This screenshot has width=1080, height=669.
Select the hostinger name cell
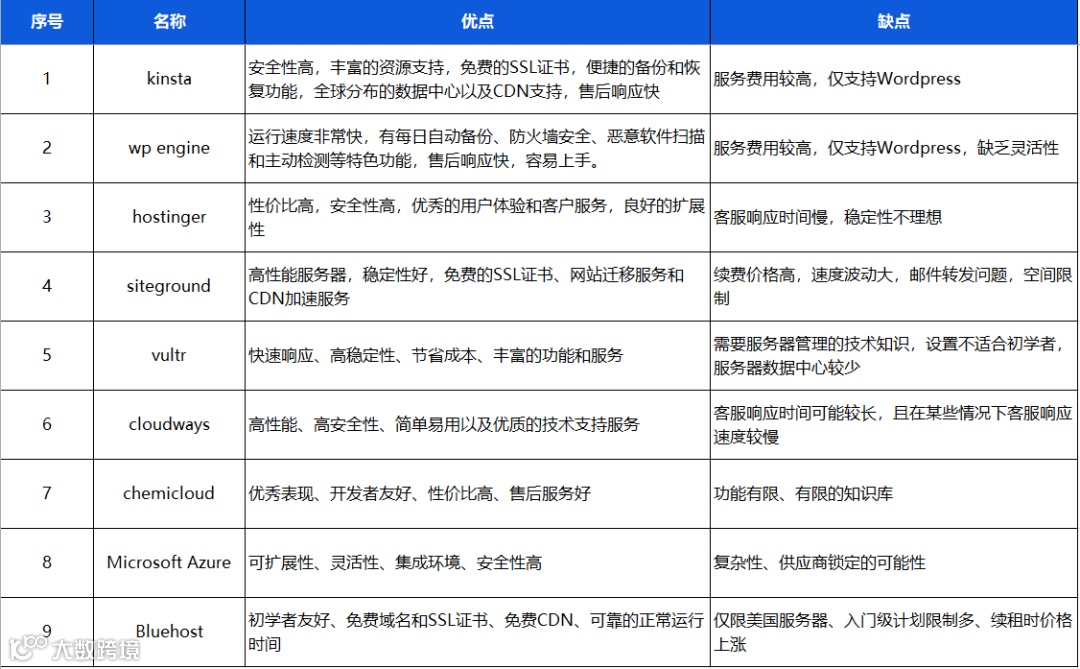[x=168, y=216]
